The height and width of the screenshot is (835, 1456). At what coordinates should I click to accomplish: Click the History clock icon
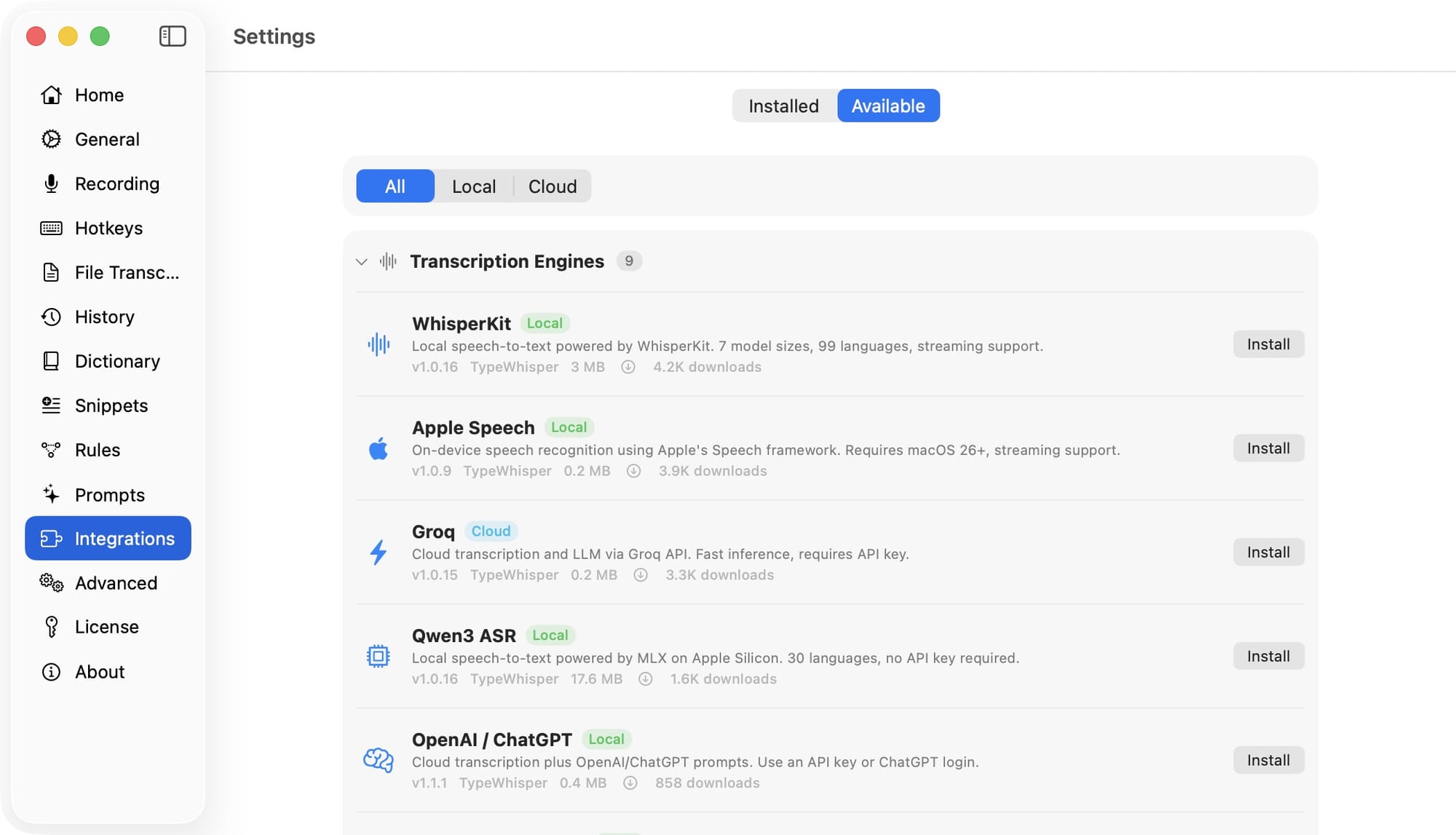pyautogui.click(x=51, y=317)
